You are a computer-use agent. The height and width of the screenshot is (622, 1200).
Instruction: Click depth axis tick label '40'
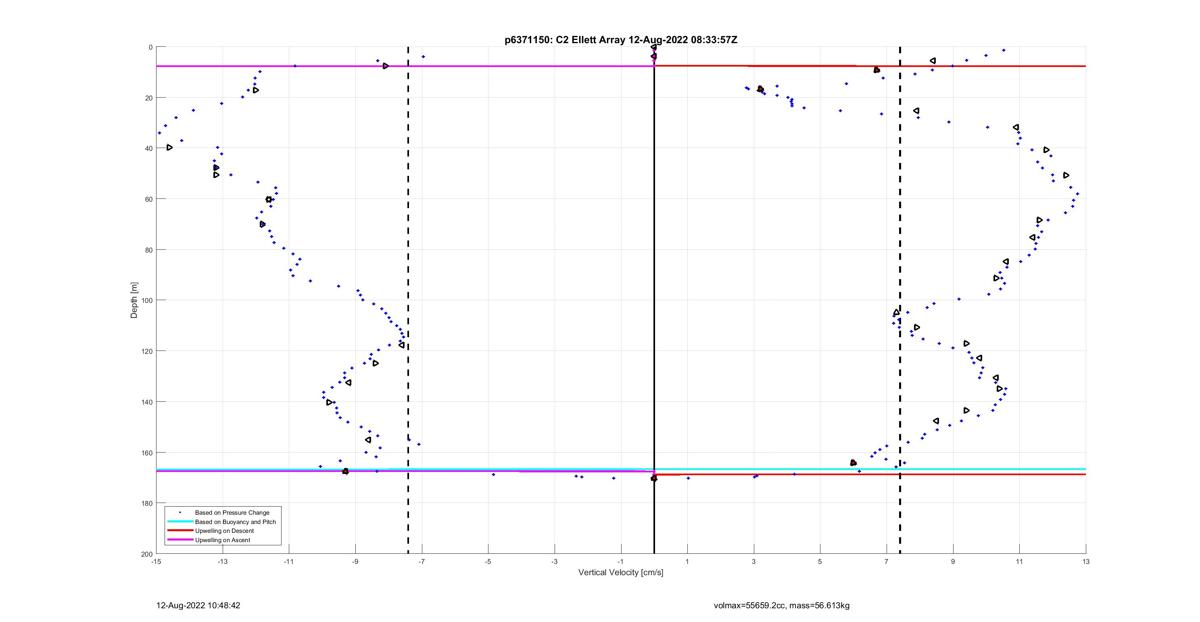[148, 148]
